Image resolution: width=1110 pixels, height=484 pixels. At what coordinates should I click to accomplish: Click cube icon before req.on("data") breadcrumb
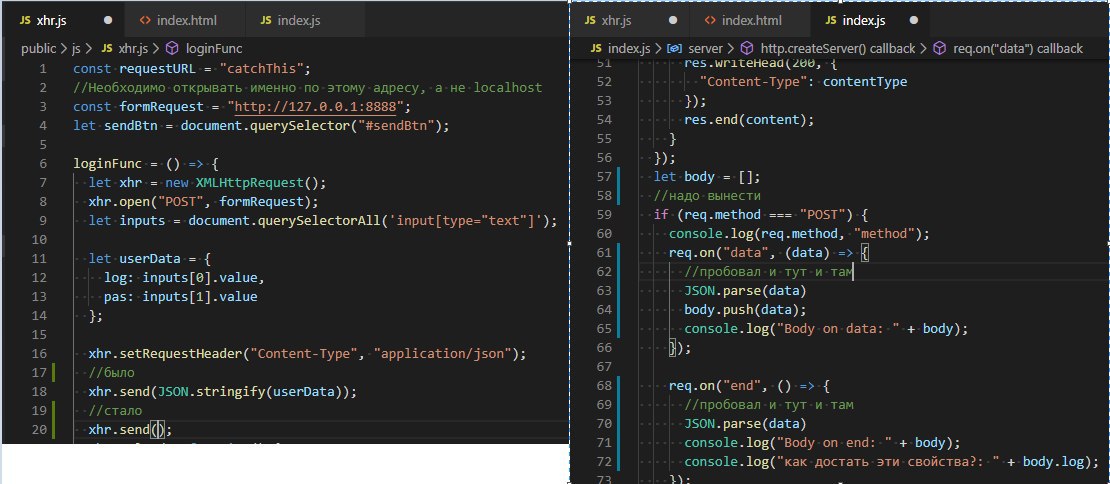(939, 48)
